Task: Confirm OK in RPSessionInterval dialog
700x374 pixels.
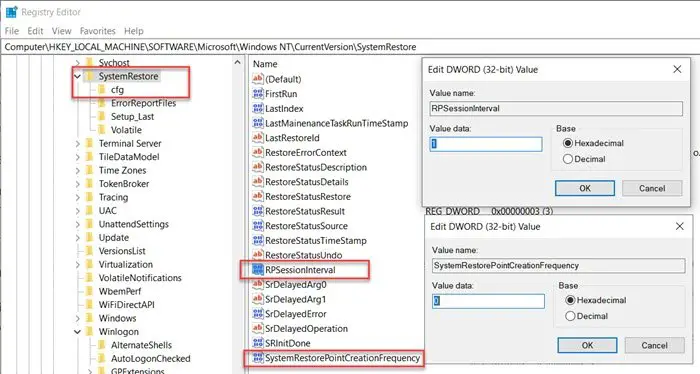Action: (585, 188)
